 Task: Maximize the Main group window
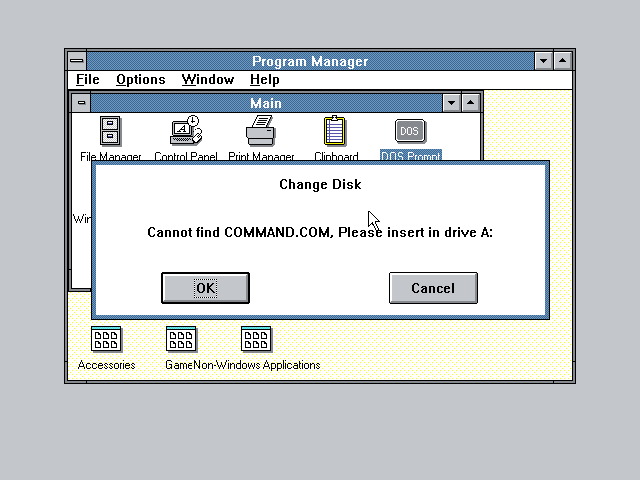[471, 103]
